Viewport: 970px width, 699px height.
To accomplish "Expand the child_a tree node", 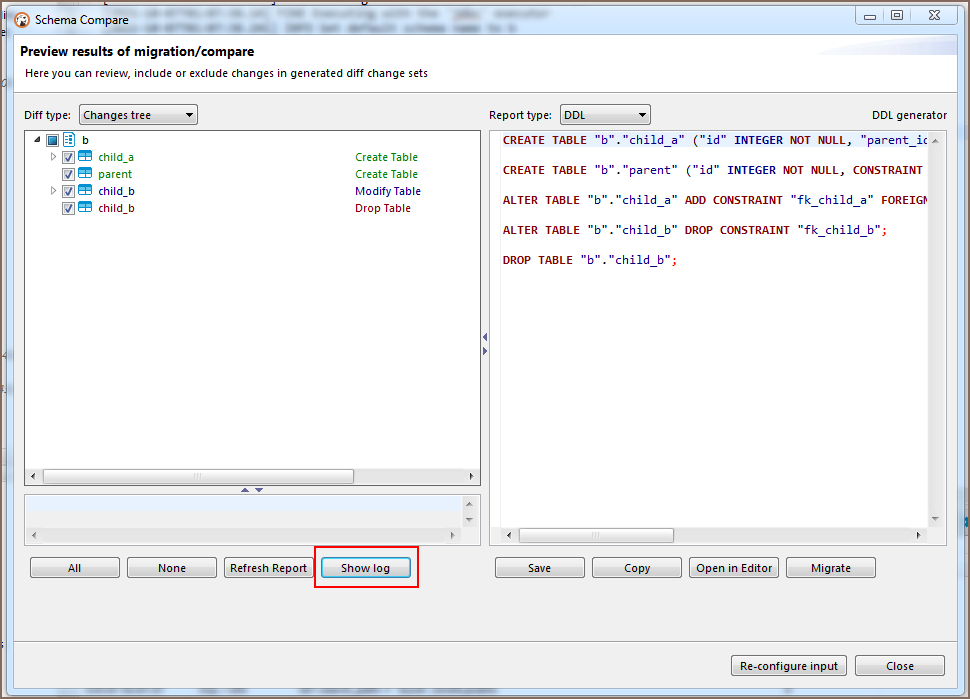I will tap(54, 157).
